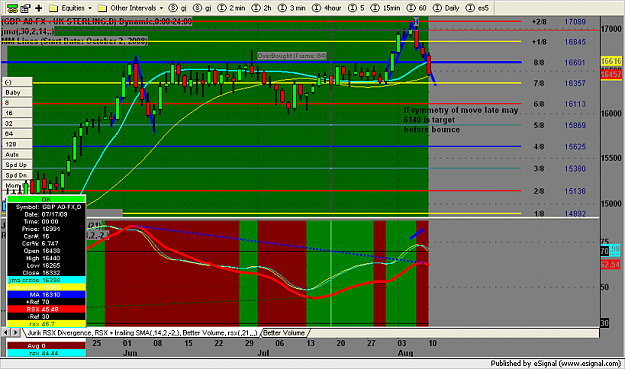
Task: Select the es5 symbol shortcut
Action: (478, 8)
